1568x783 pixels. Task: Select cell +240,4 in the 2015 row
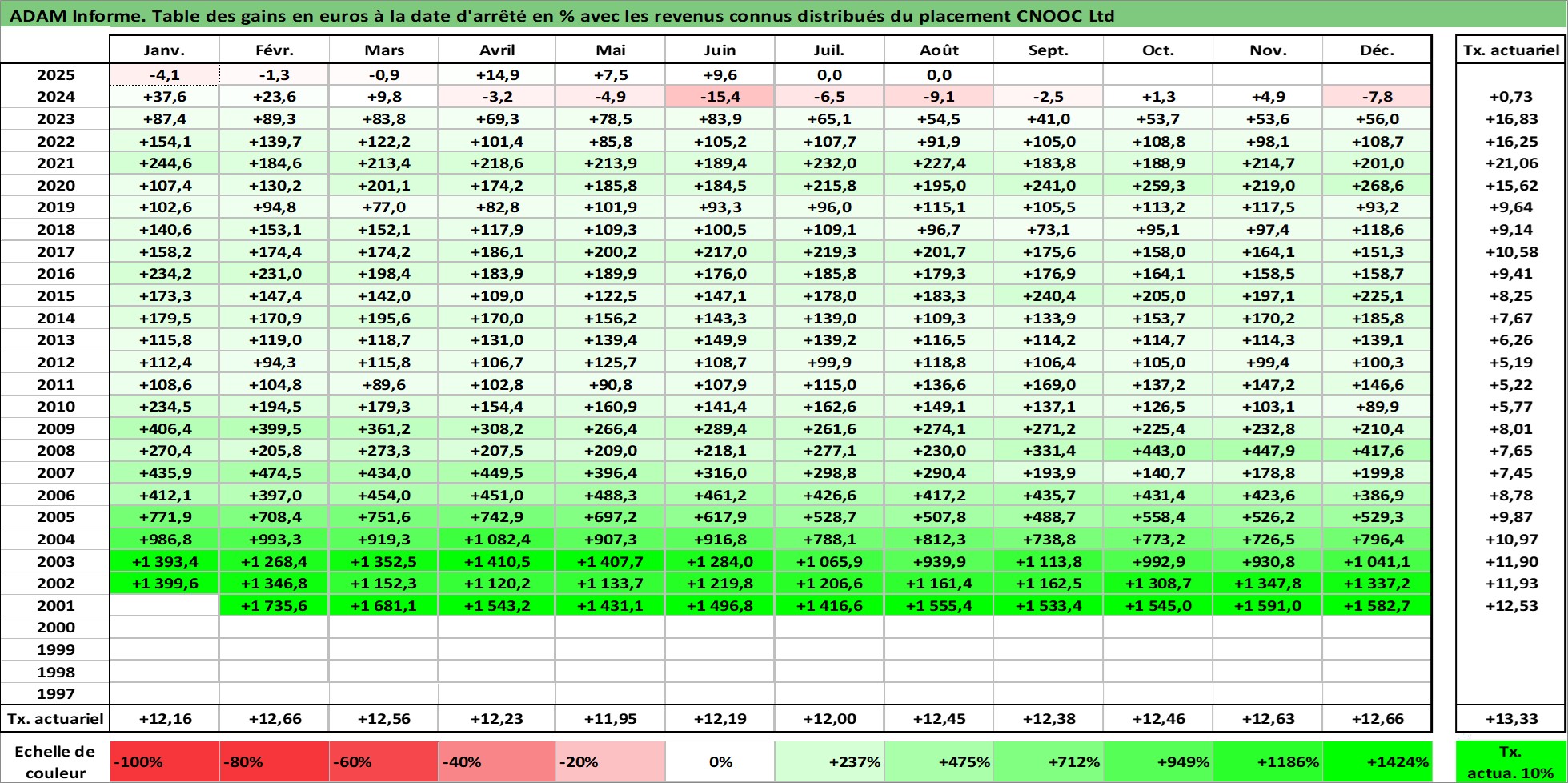coord(1049,296)
